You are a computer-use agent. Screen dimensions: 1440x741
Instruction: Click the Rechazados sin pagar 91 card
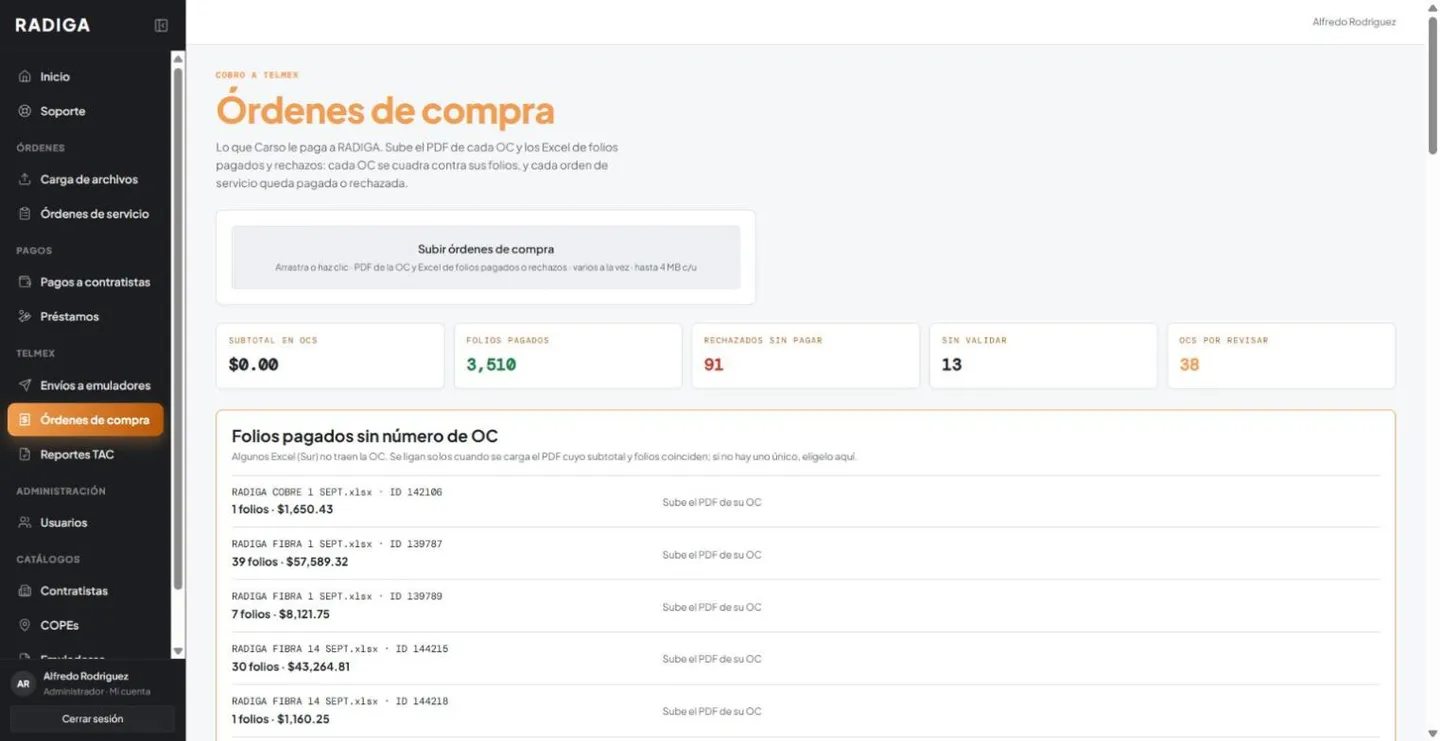pos(806,356)
